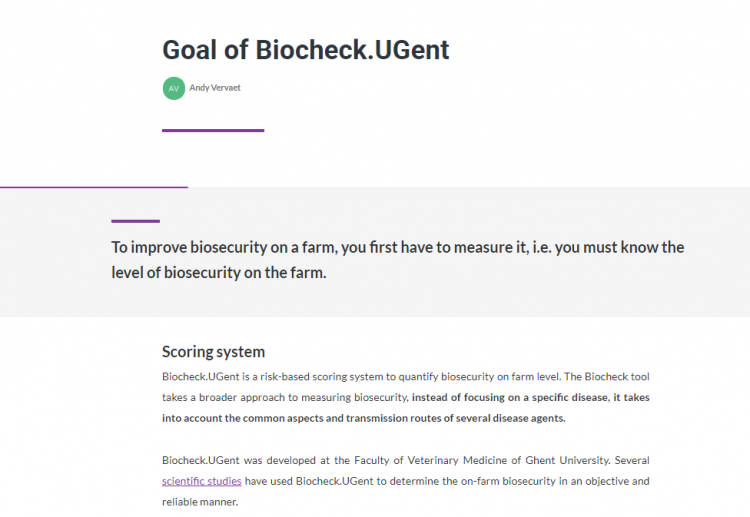This screenshot has height=517, width=750.
Task: Click the "Scoring system" section heading
Action: point(213,351)
